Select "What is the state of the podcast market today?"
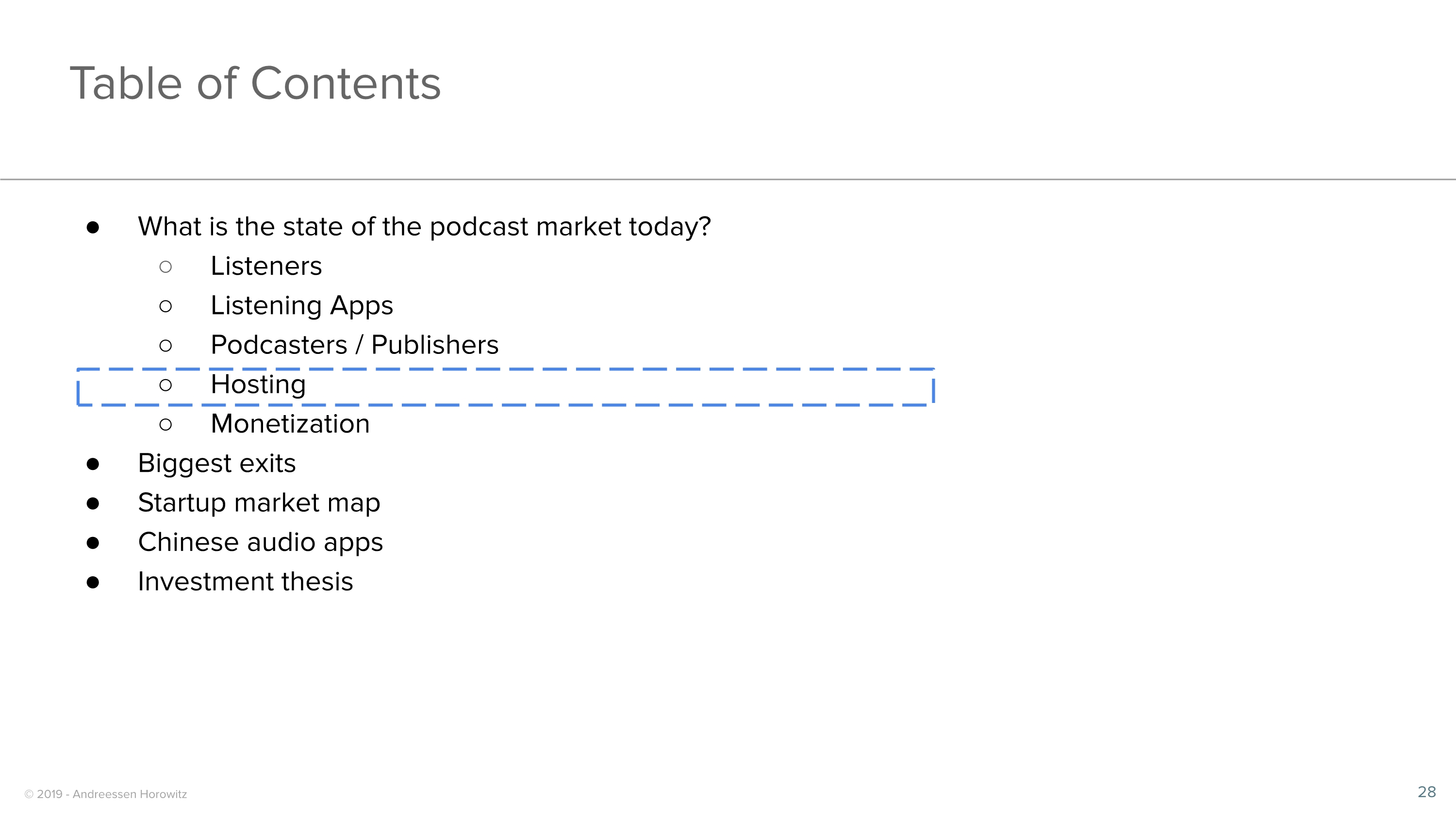The height and width of the screenshot is (819, 1456). click(x=424, y=227)
